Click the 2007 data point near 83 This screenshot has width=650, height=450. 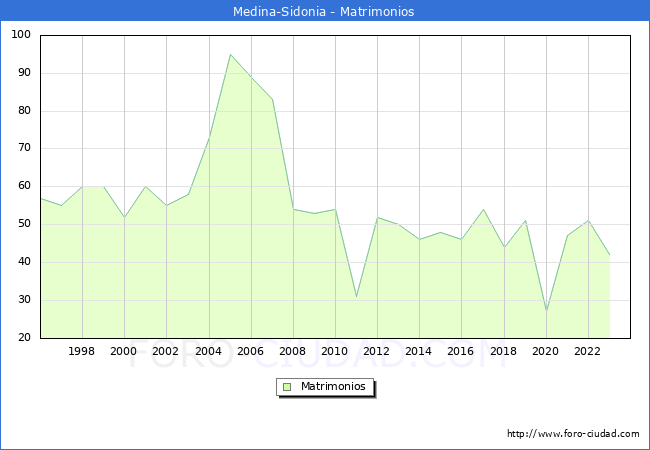(x=272, y=99)
